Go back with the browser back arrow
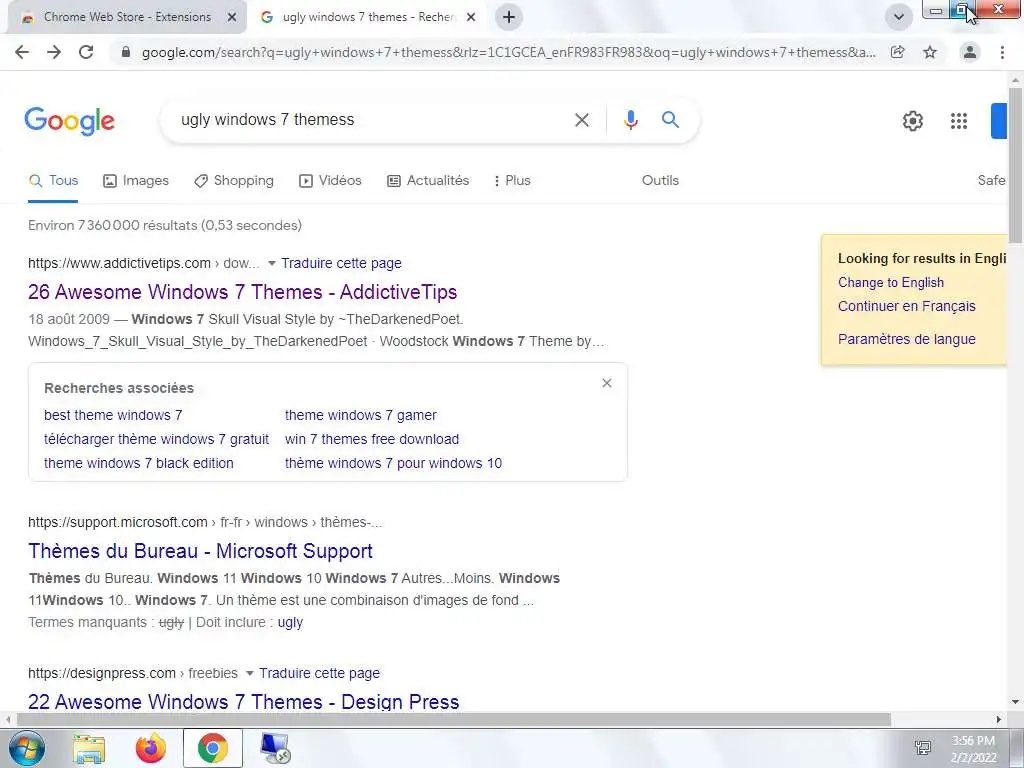 [x=22, y=52]
